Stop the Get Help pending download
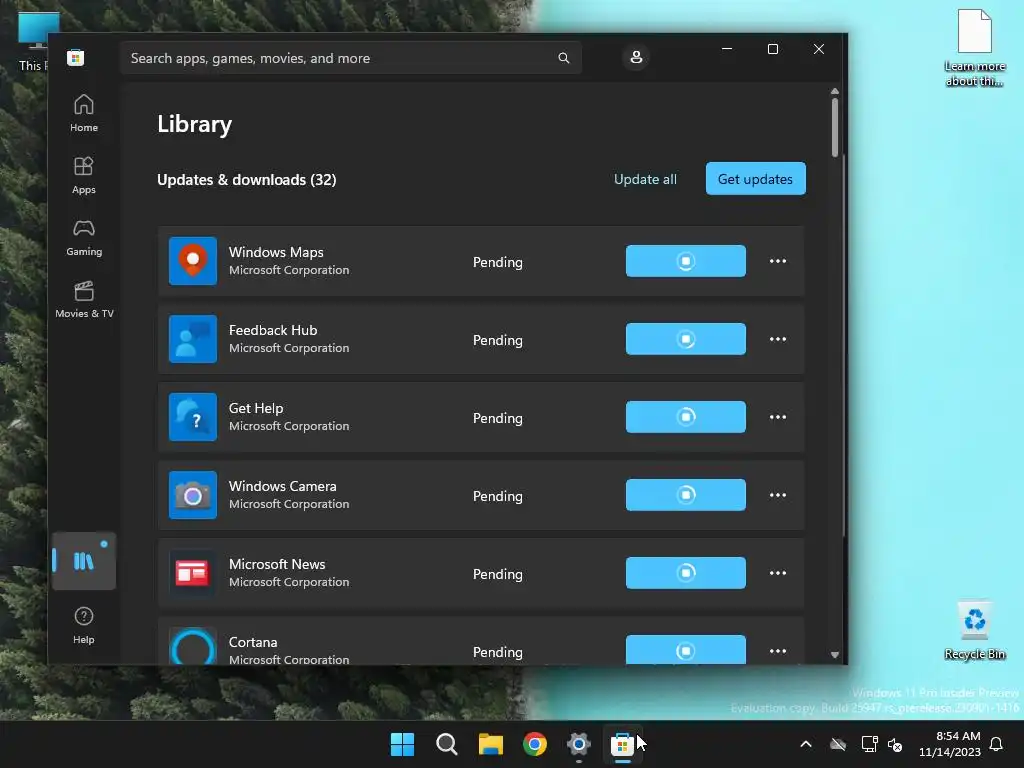Viewport: 1024px width, 768px height. pos(686,417)
